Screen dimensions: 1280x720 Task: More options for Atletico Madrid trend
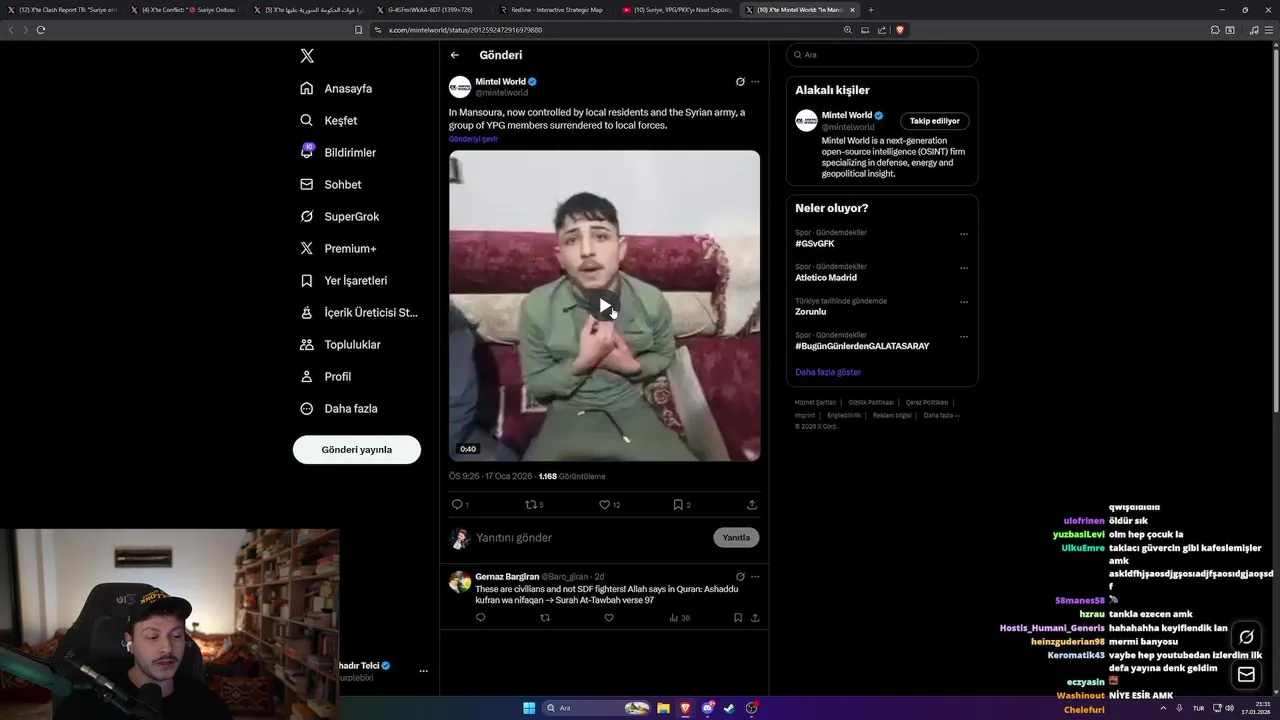964,268
